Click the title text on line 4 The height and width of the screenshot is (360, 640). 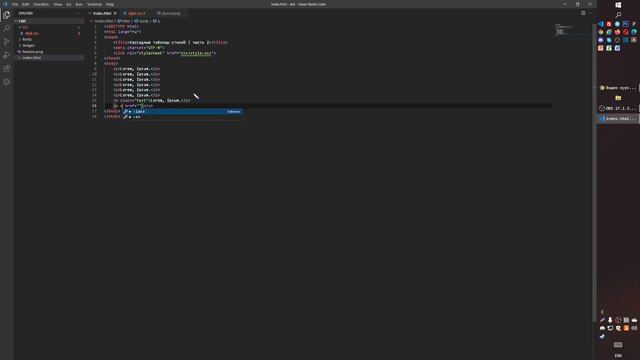click(x=170, y=42)
